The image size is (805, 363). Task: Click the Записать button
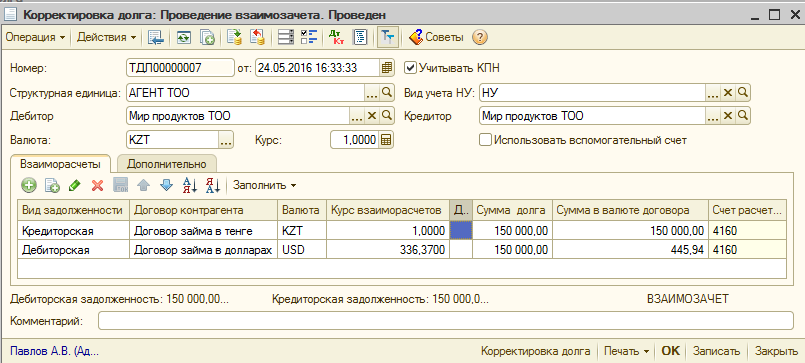point(717,351)
